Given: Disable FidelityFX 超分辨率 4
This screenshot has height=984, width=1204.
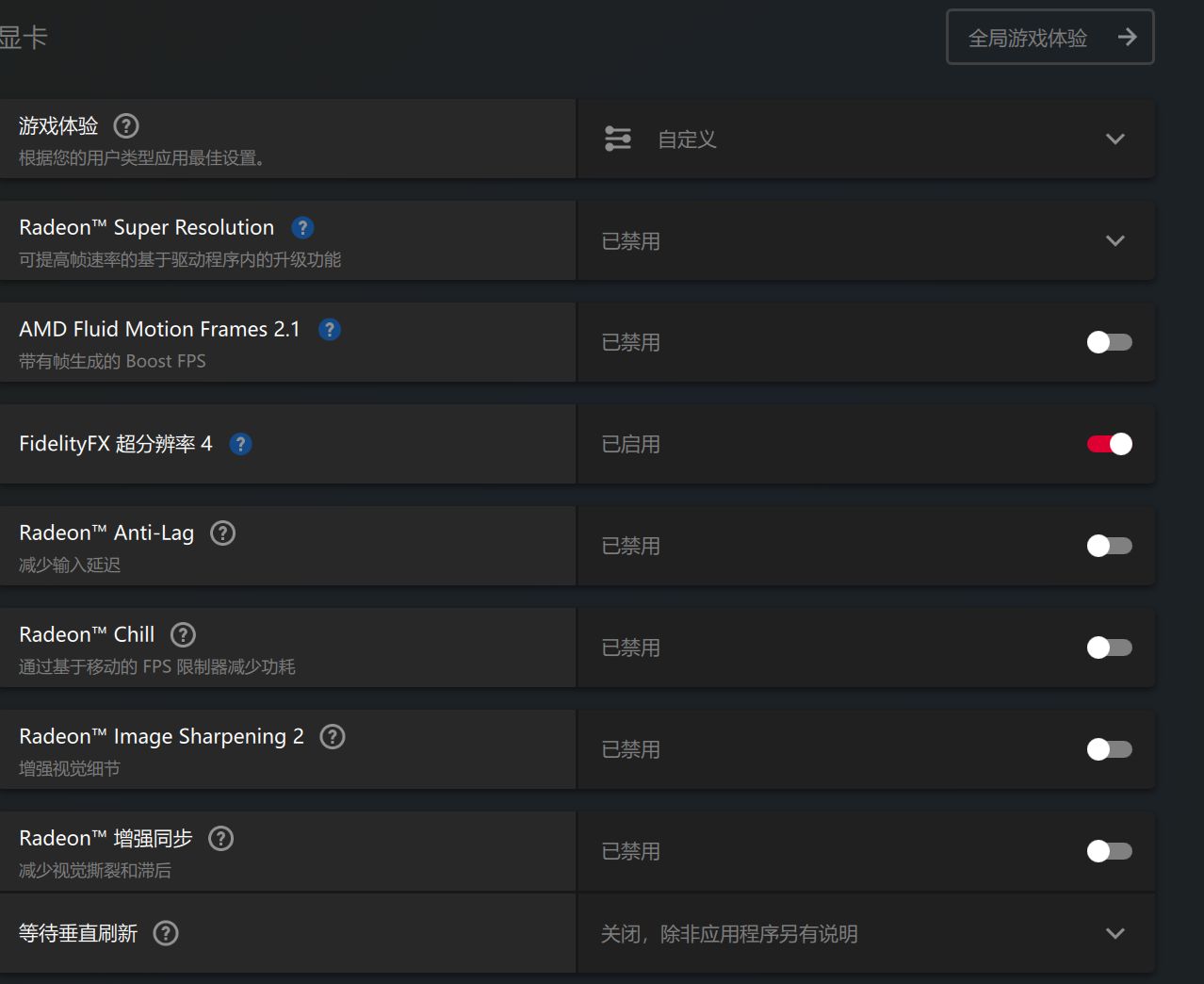Looking at the screenshot, I should 1109,443.
